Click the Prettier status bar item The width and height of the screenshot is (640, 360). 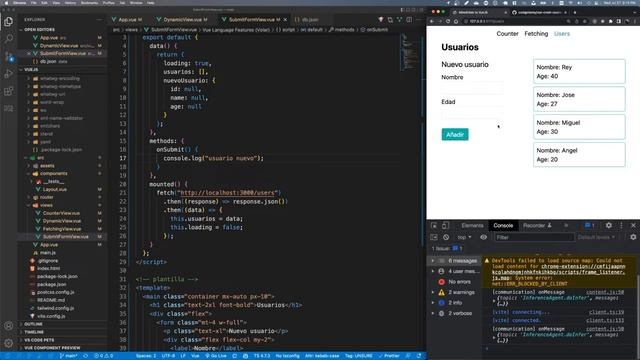[389, 356]
